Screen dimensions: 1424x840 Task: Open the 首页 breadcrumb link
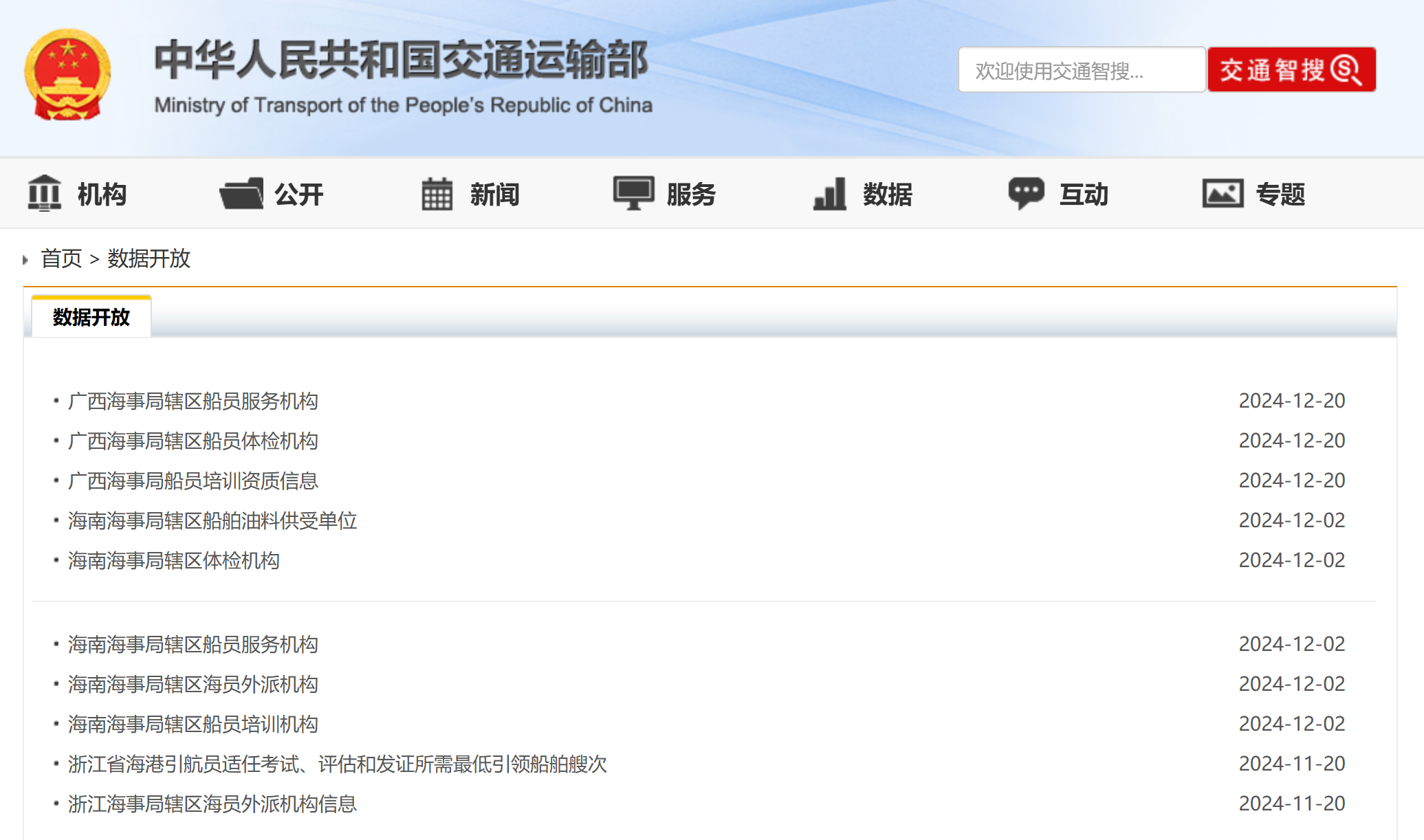click(61, 258)
